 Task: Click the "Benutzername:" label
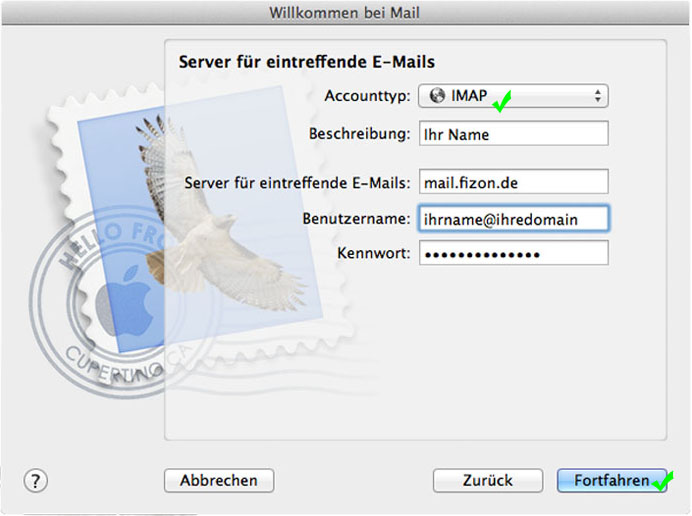click(356, 218)
